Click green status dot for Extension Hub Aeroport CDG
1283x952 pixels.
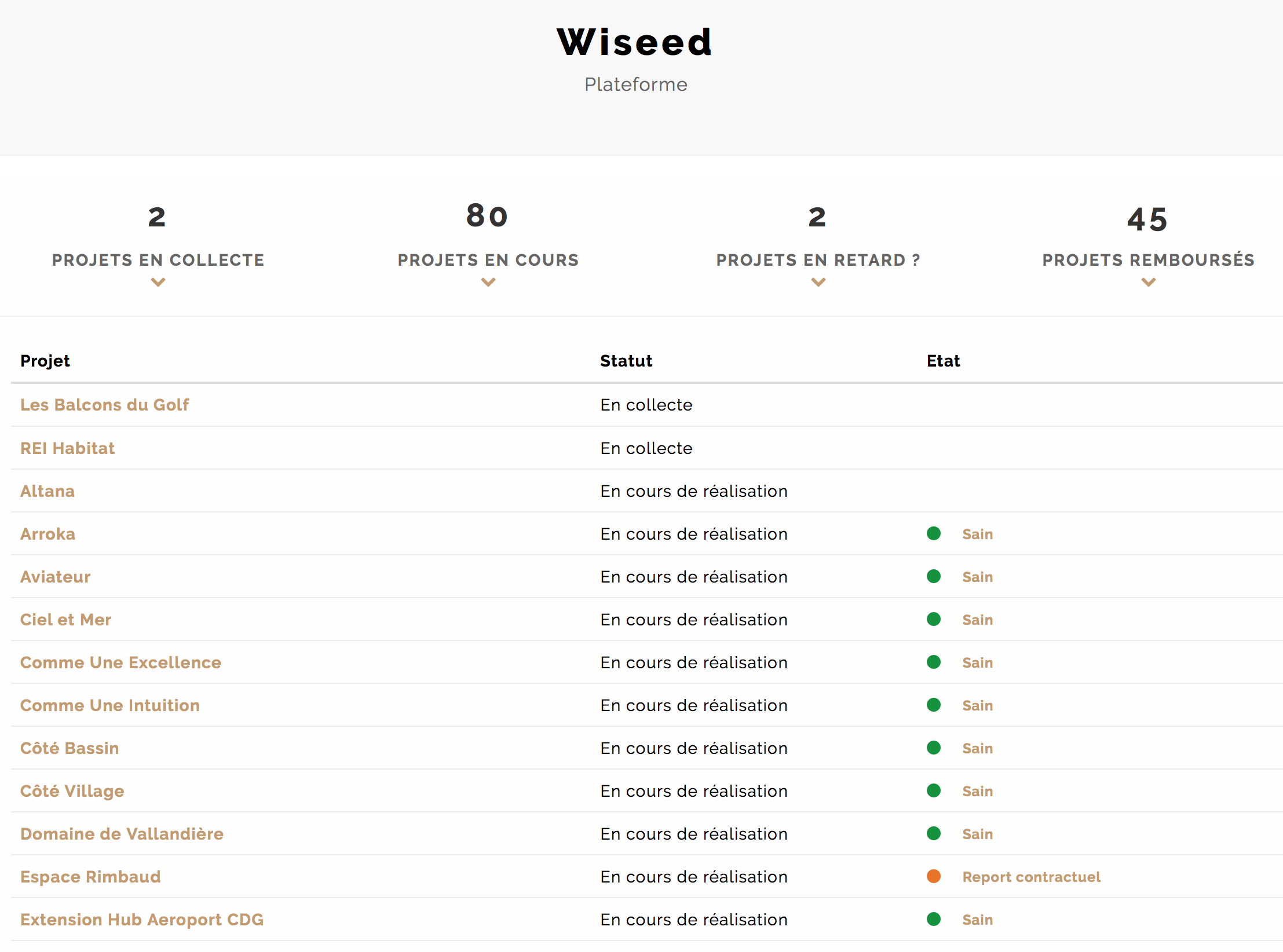point(934,919)
